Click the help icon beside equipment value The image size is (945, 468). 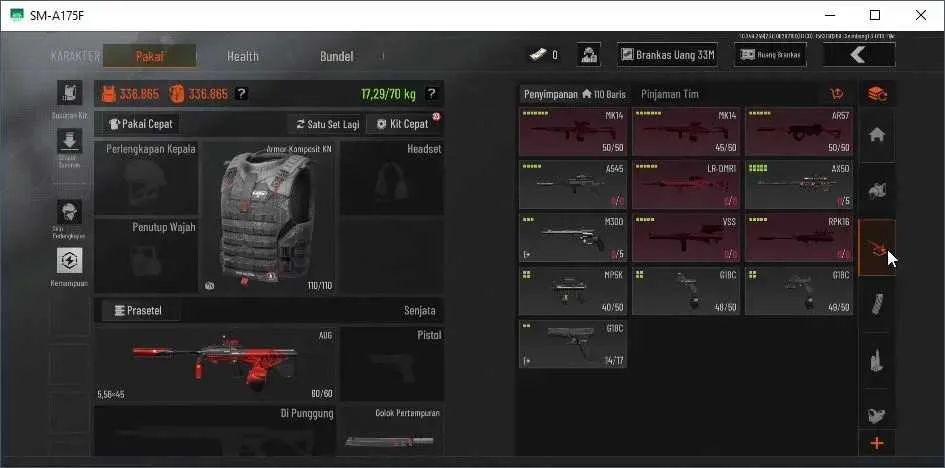pos(241,93)
